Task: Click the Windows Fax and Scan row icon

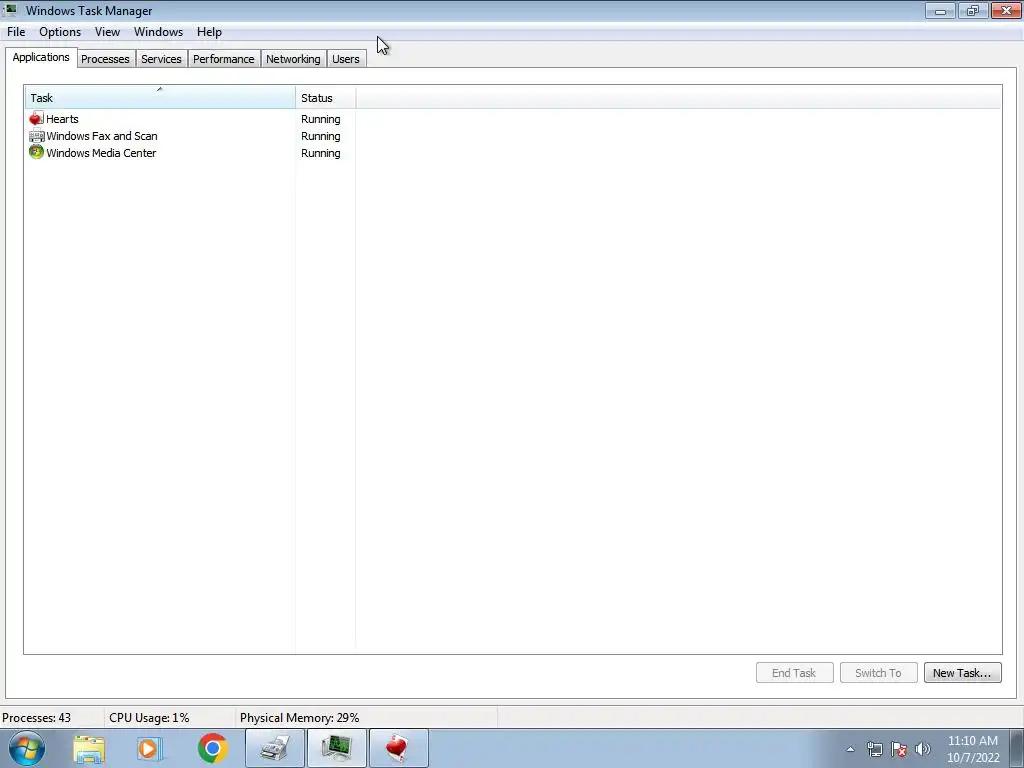Action: point(37,136)
